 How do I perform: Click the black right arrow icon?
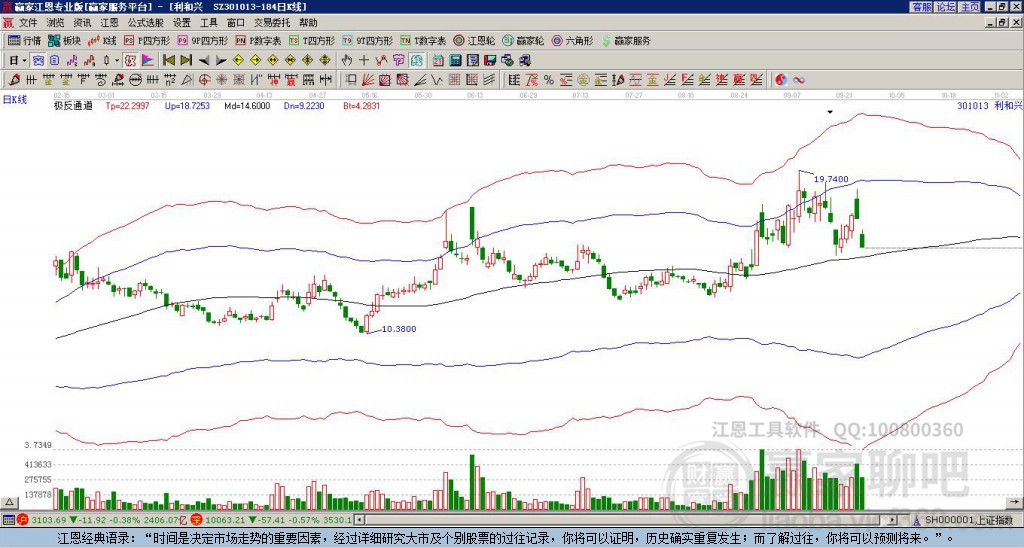[221, 61]
